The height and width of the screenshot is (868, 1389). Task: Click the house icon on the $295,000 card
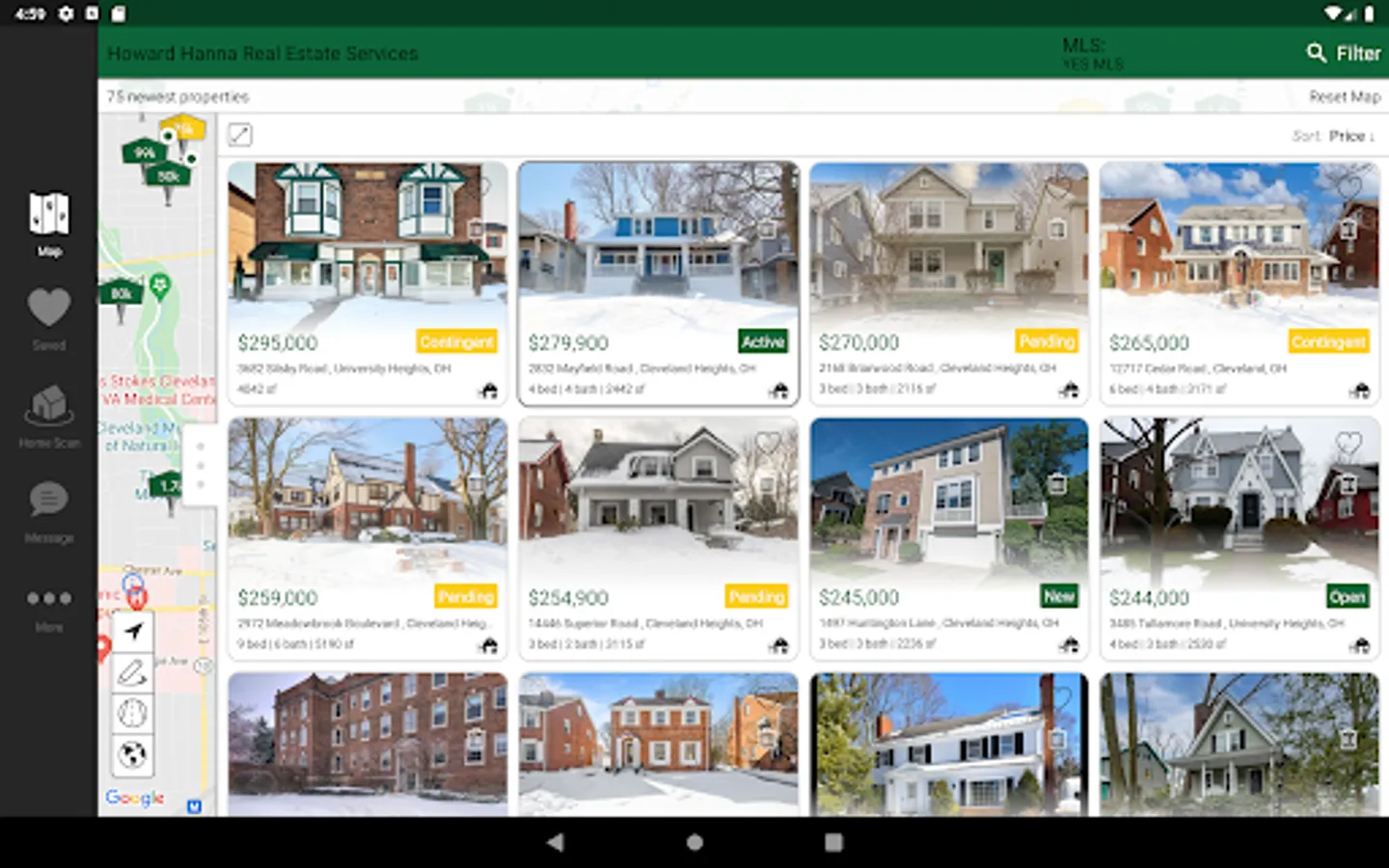coord(489,391)
